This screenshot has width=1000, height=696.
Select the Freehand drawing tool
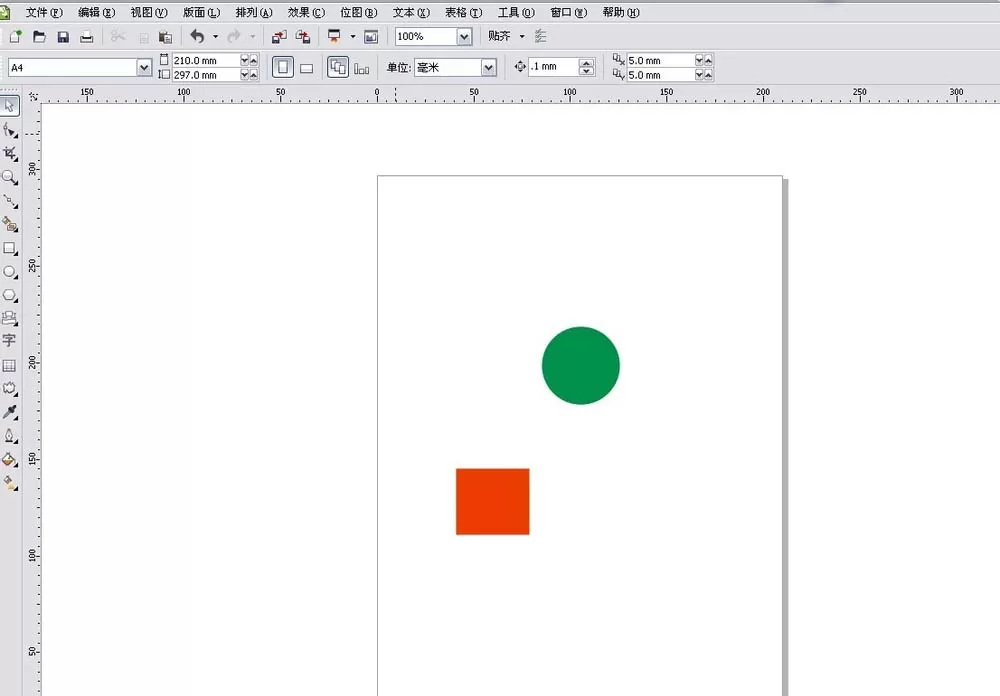[x=10, y=201]
